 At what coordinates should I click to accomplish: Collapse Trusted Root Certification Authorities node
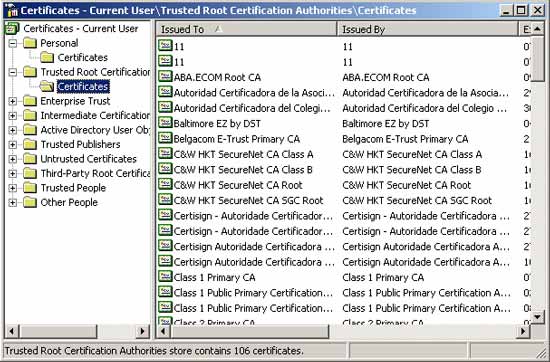(x=13, y=72)
